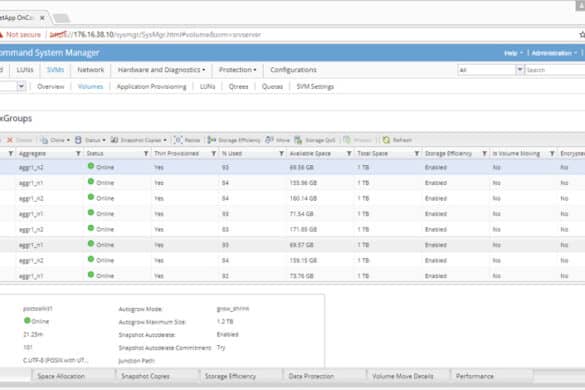This screenshot has height=390, width=585.
Task: Switch to the Overview sub-tab
Action: [51, 87]
